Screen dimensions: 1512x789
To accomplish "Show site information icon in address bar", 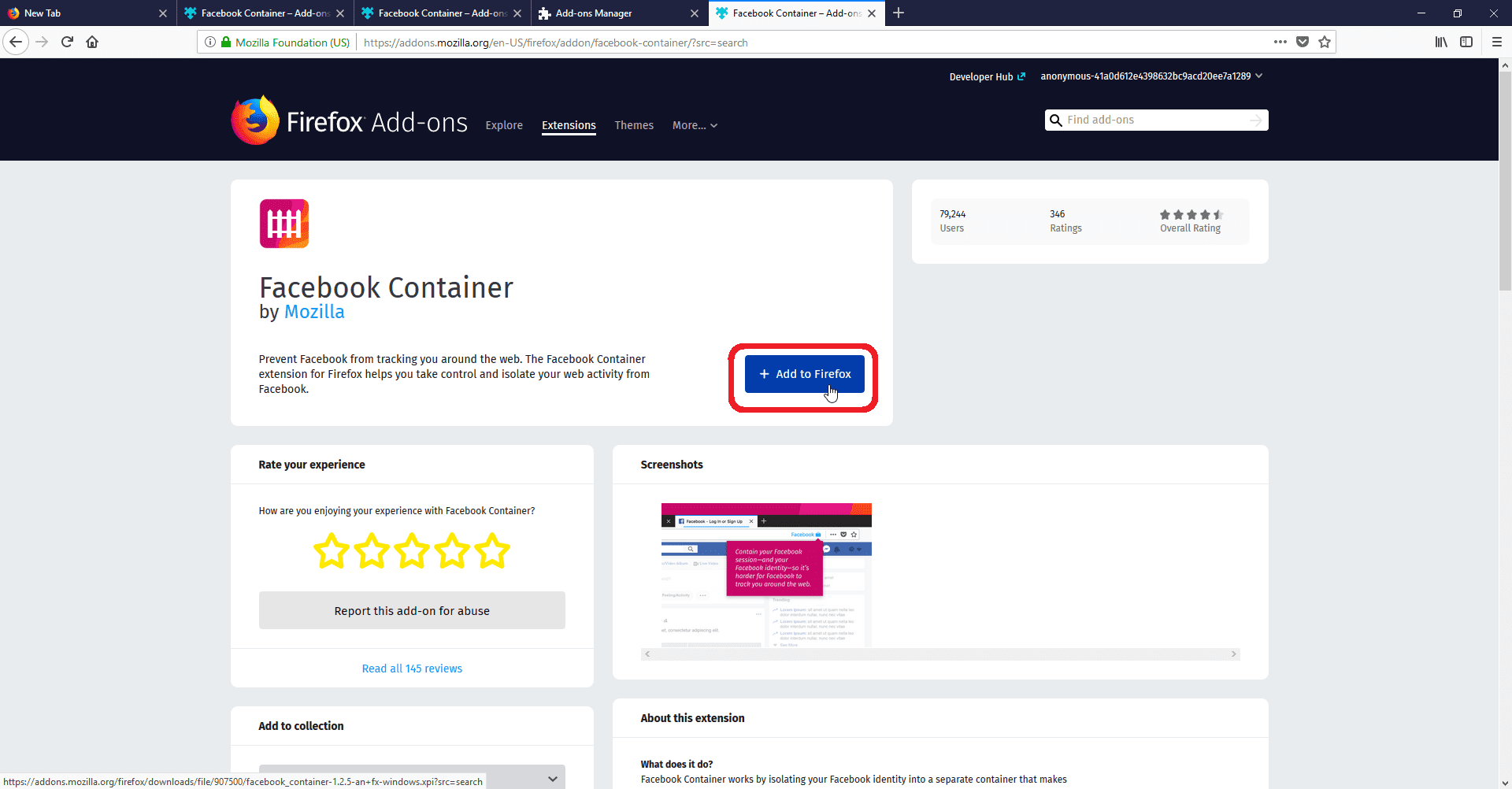I will click(210, 42).
